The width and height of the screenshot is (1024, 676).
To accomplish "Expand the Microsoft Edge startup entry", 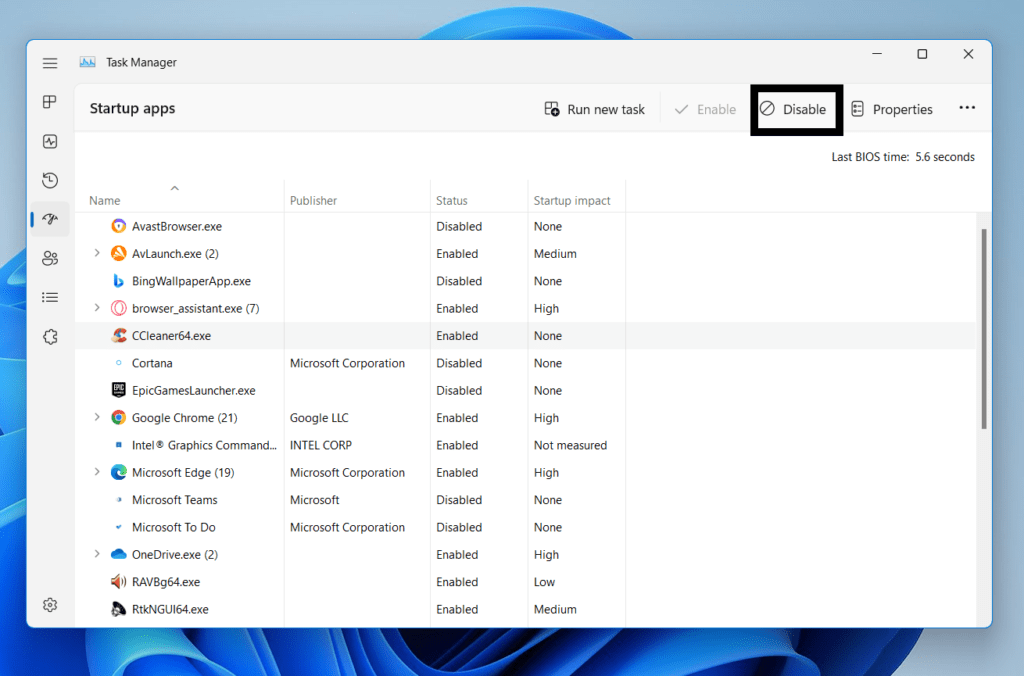I will [96, 472].
